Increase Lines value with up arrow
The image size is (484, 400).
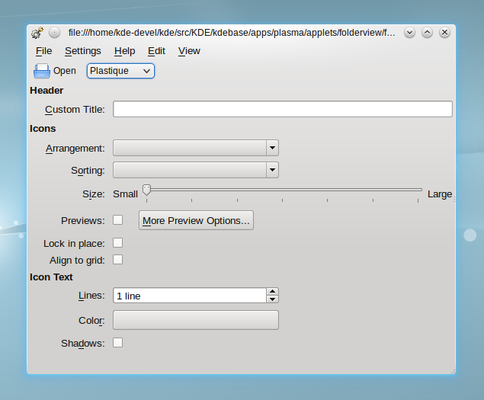(272, 291)
